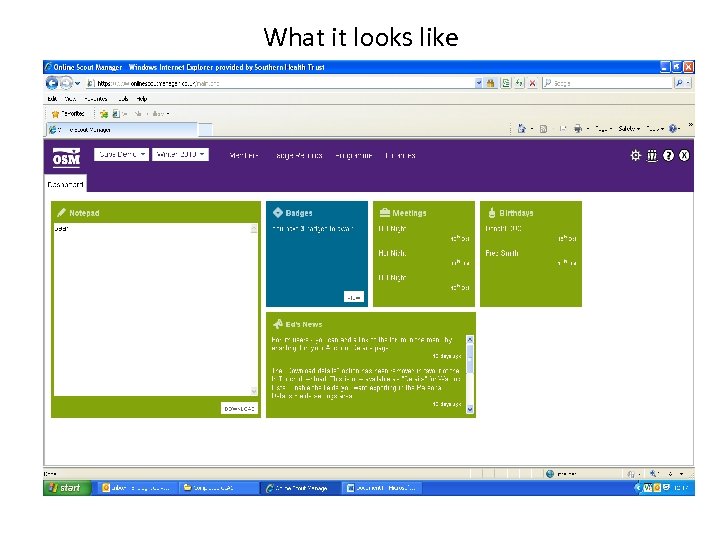Open the settings gear icon in OSM header
This screenshot has height=540, width=720.
(635, 156)
